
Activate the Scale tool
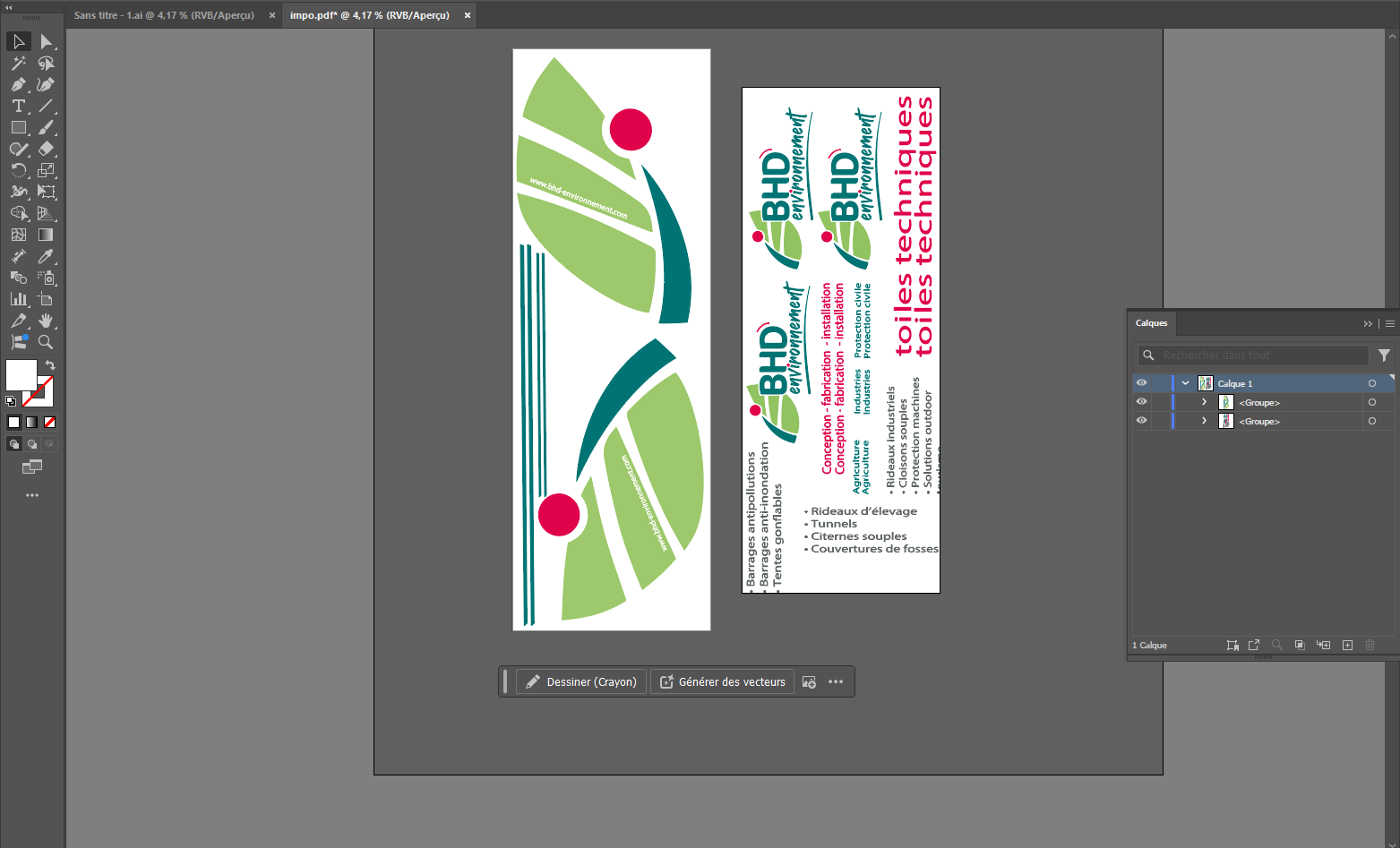(x=46, y=170)
